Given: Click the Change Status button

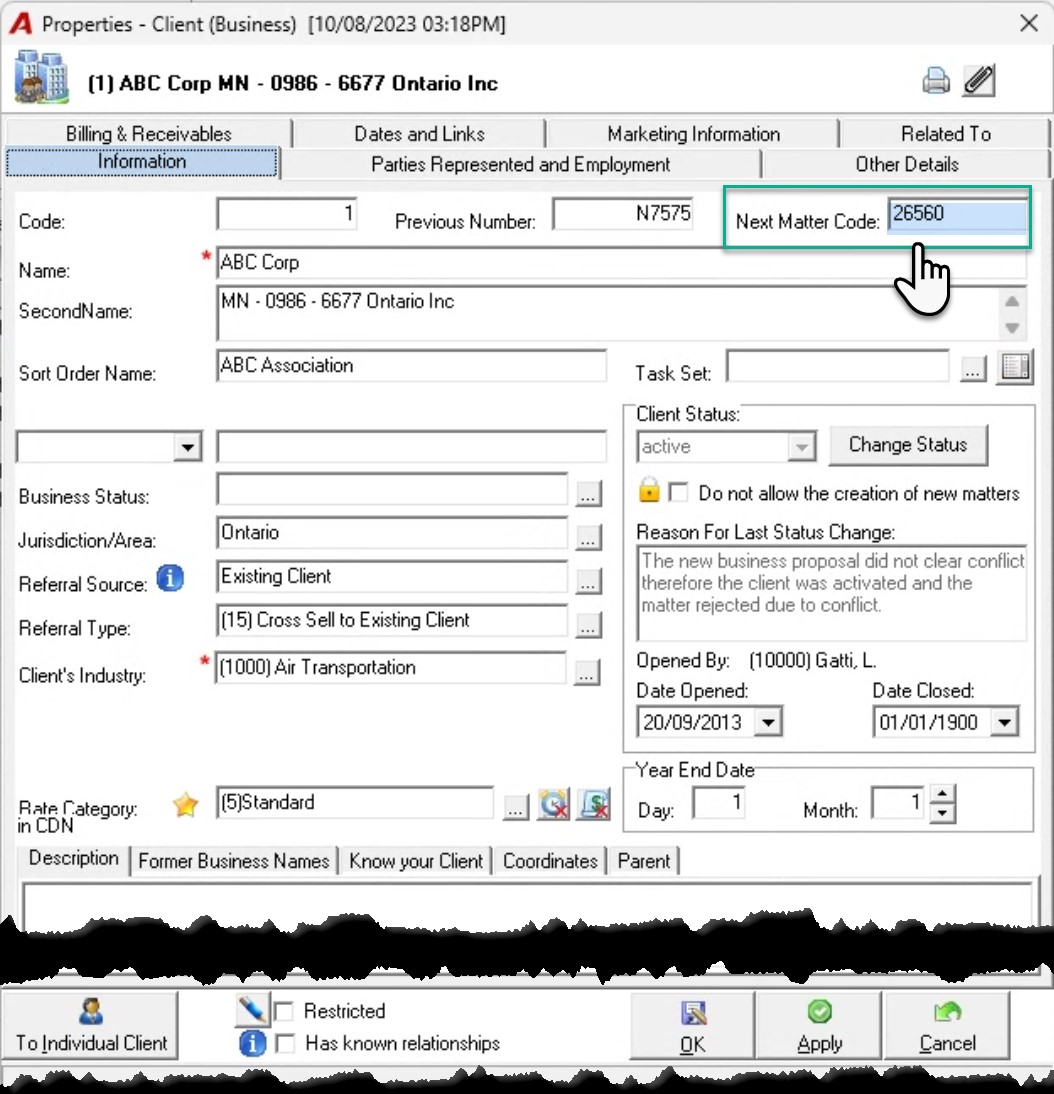Looking at the screenshot, I should click(x=908, y=445).
